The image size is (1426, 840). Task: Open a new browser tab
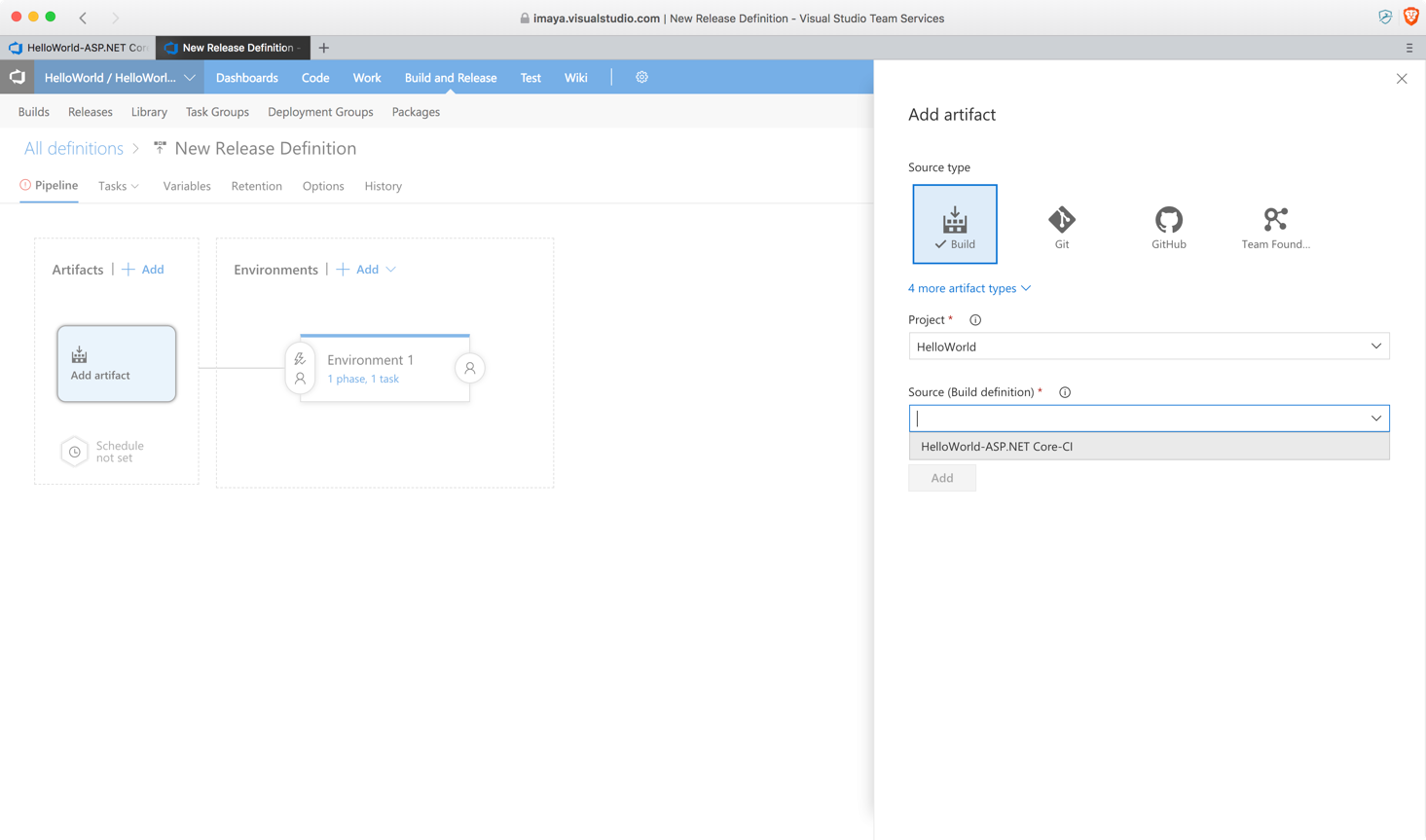coord(324,48)
